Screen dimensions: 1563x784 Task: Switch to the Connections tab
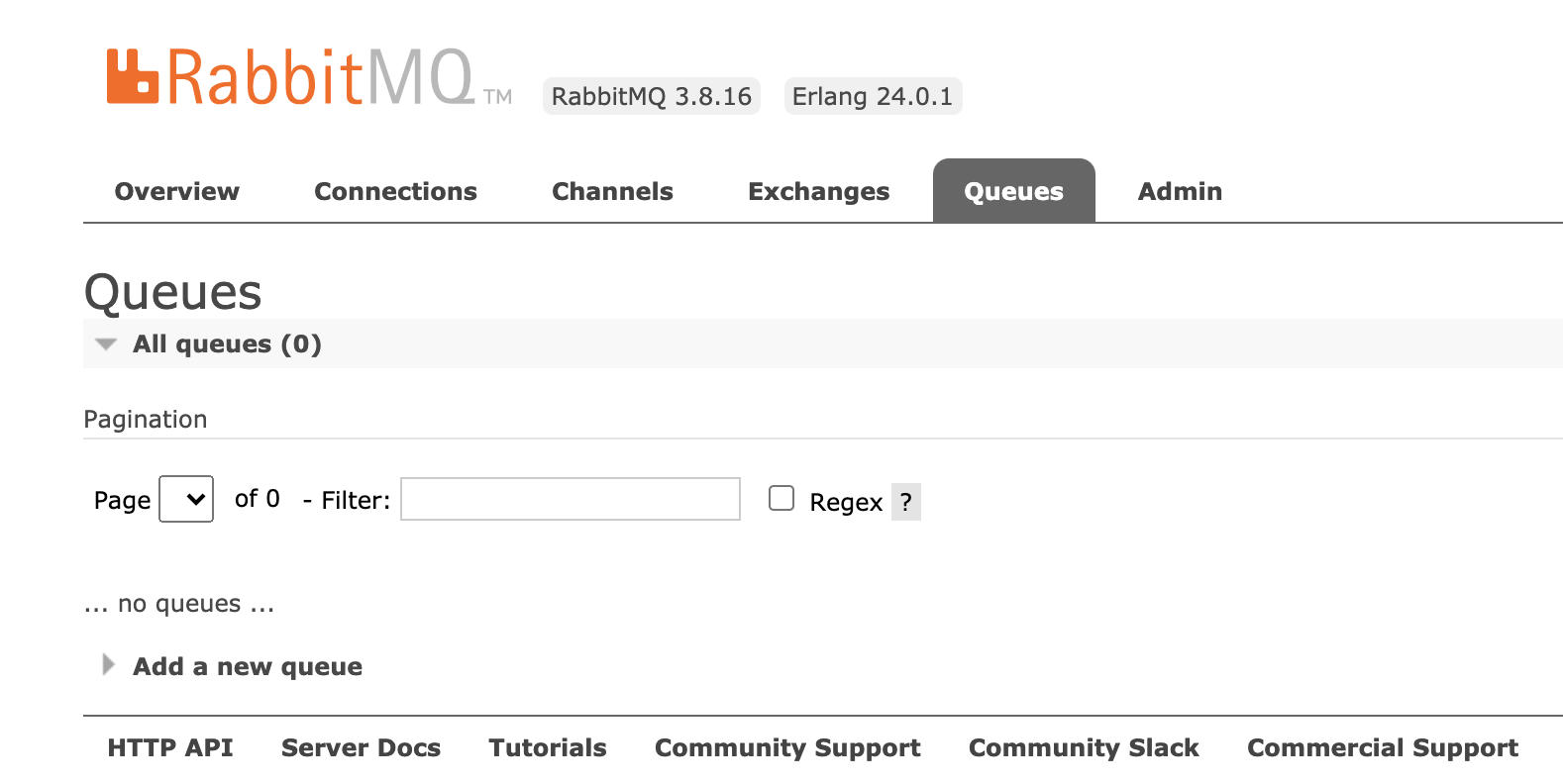click(x=395, y=191)
